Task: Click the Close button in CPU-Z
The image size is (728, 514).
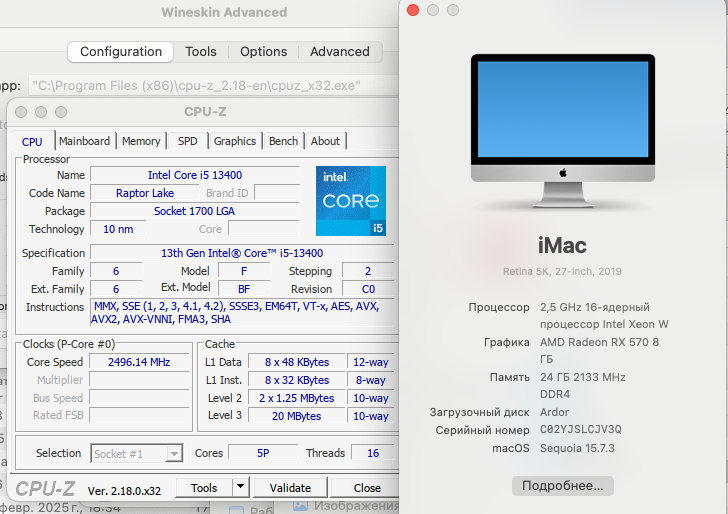Action: pyautogui.click(x=367, y=488)
